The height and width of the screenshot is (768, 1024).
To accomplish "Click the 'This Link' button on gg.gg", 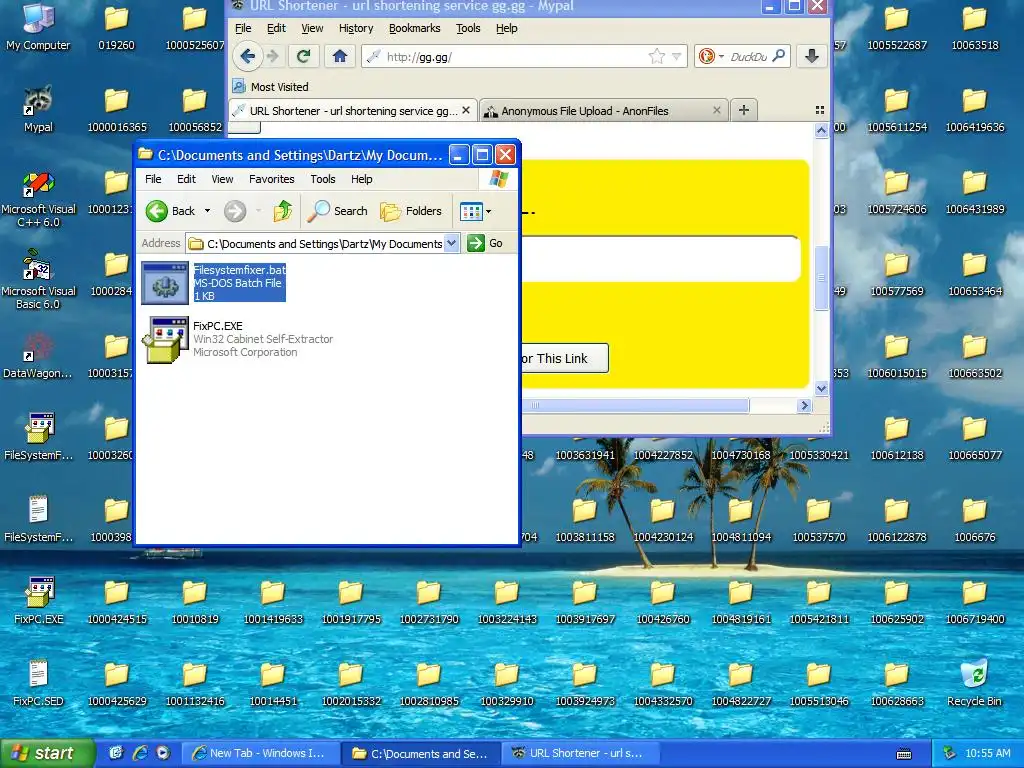I will [x=565, y=359].
